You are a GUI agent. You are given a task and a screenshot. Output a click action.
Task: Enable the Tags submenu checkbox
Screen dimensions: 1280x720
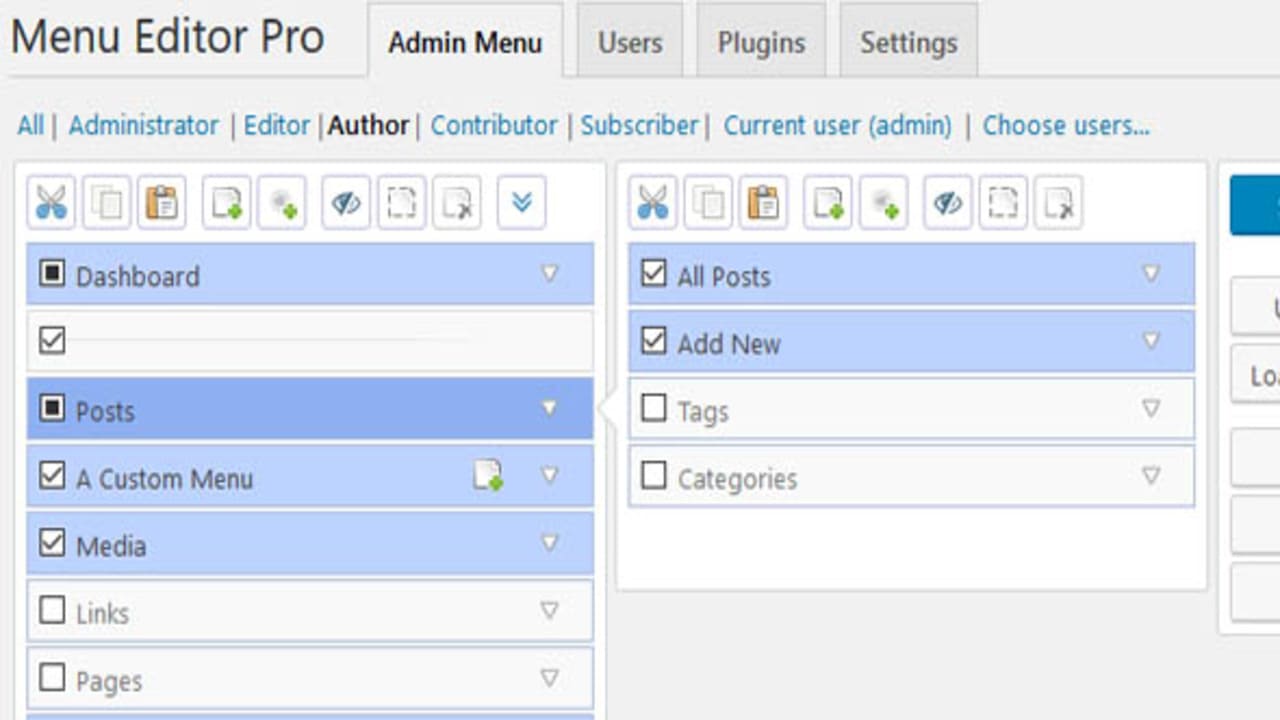pyautogui.click(x=653, y=408)
